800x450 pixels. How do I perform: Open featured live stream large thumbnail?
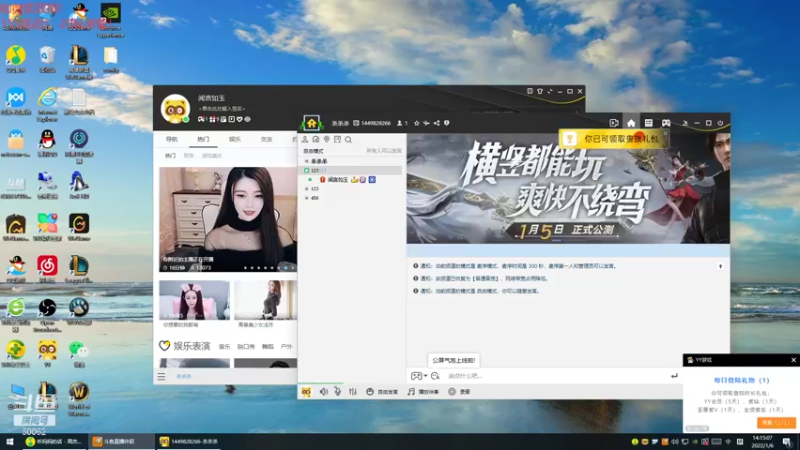pos(228,219)
